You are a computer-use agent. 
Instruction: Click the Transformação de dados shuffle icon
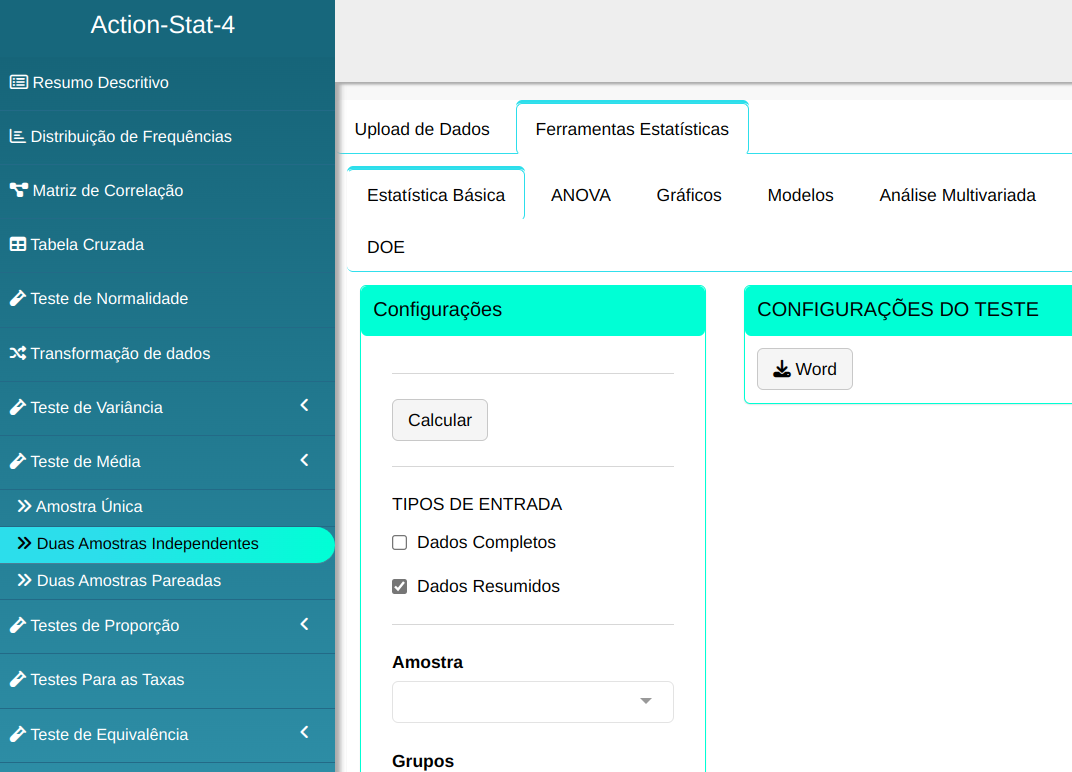17,353
